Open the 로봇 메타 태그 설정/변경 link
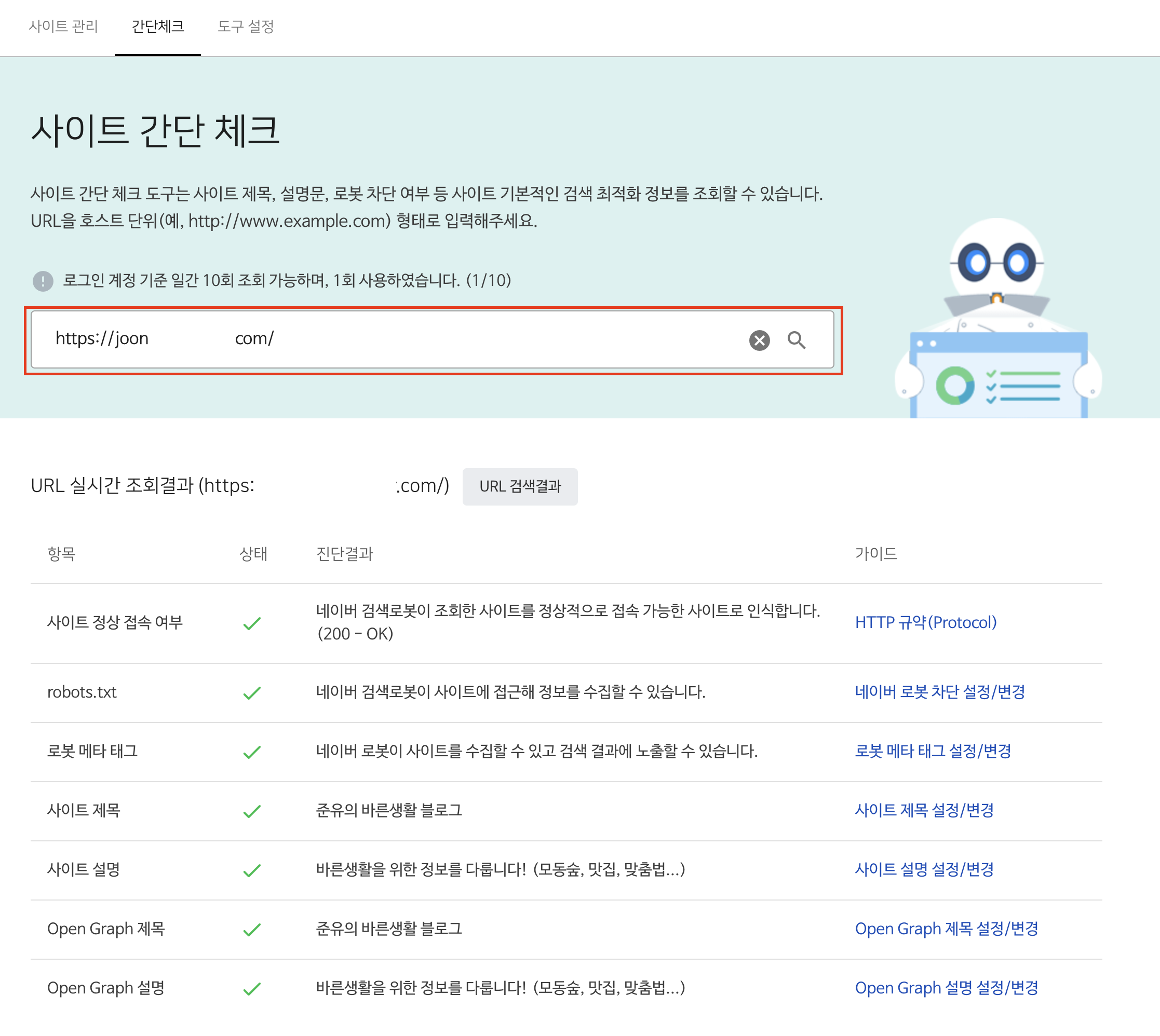 pos(933,751)
